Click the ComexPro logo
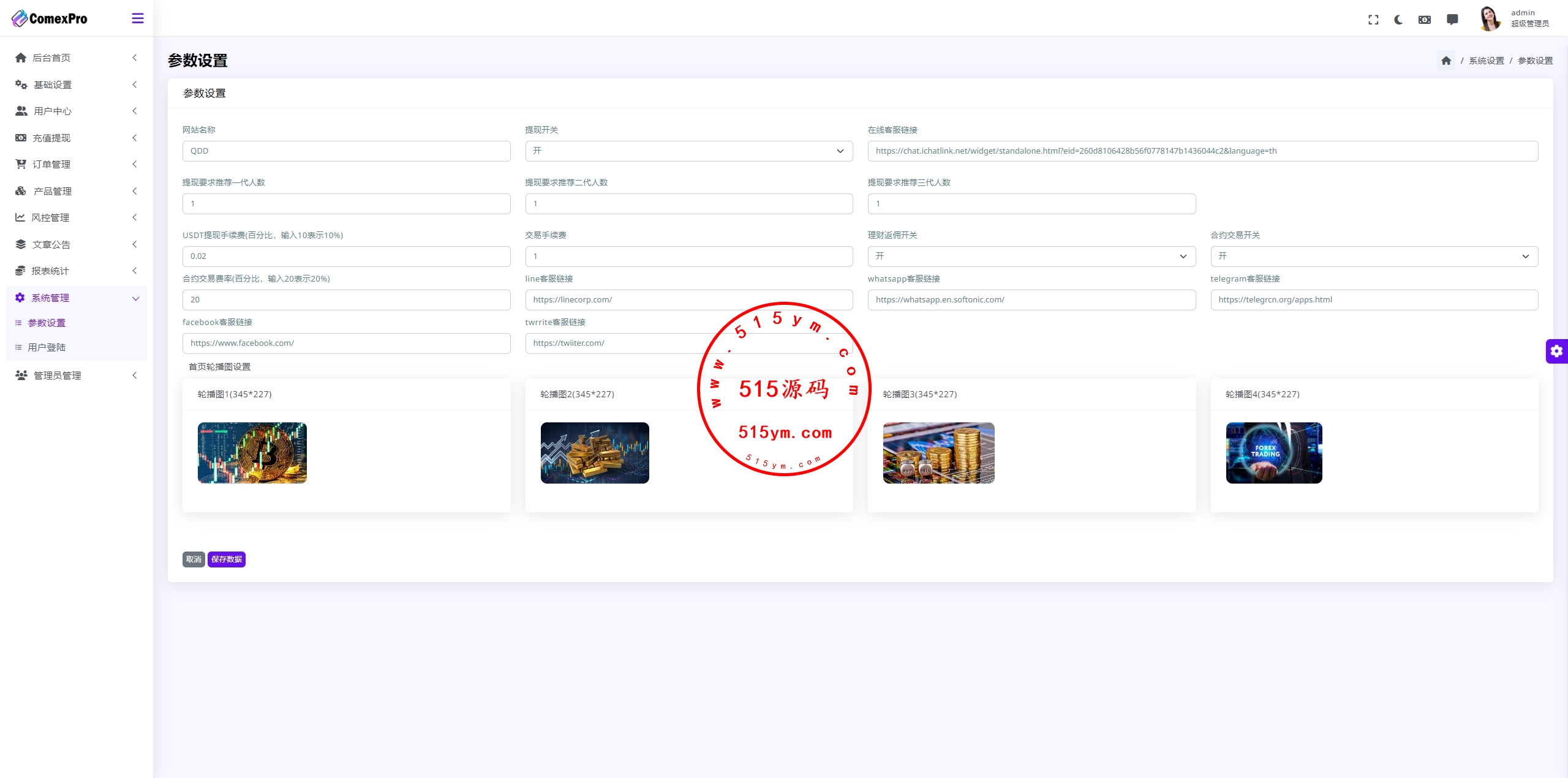This screenshot has width=1568, height=778. [x=49, y=18]
